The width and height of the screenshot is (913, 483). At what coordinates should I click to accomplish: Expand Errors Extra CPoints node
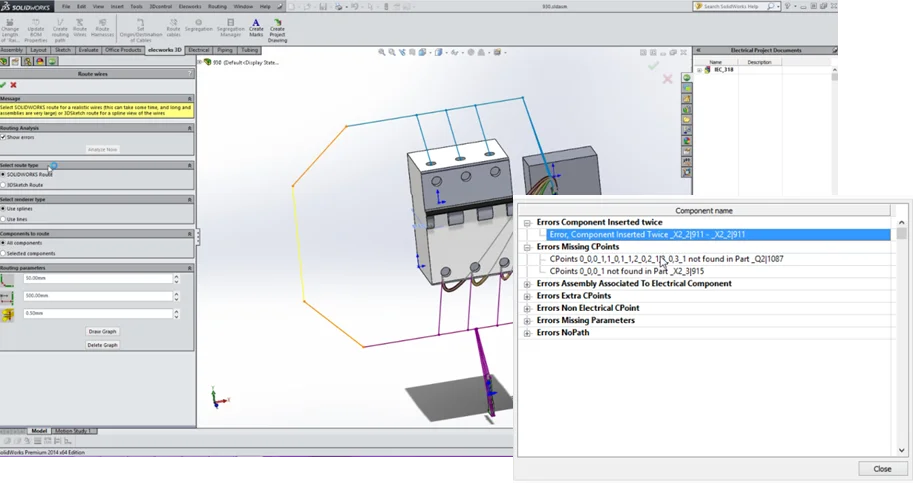tap(527, 296)
